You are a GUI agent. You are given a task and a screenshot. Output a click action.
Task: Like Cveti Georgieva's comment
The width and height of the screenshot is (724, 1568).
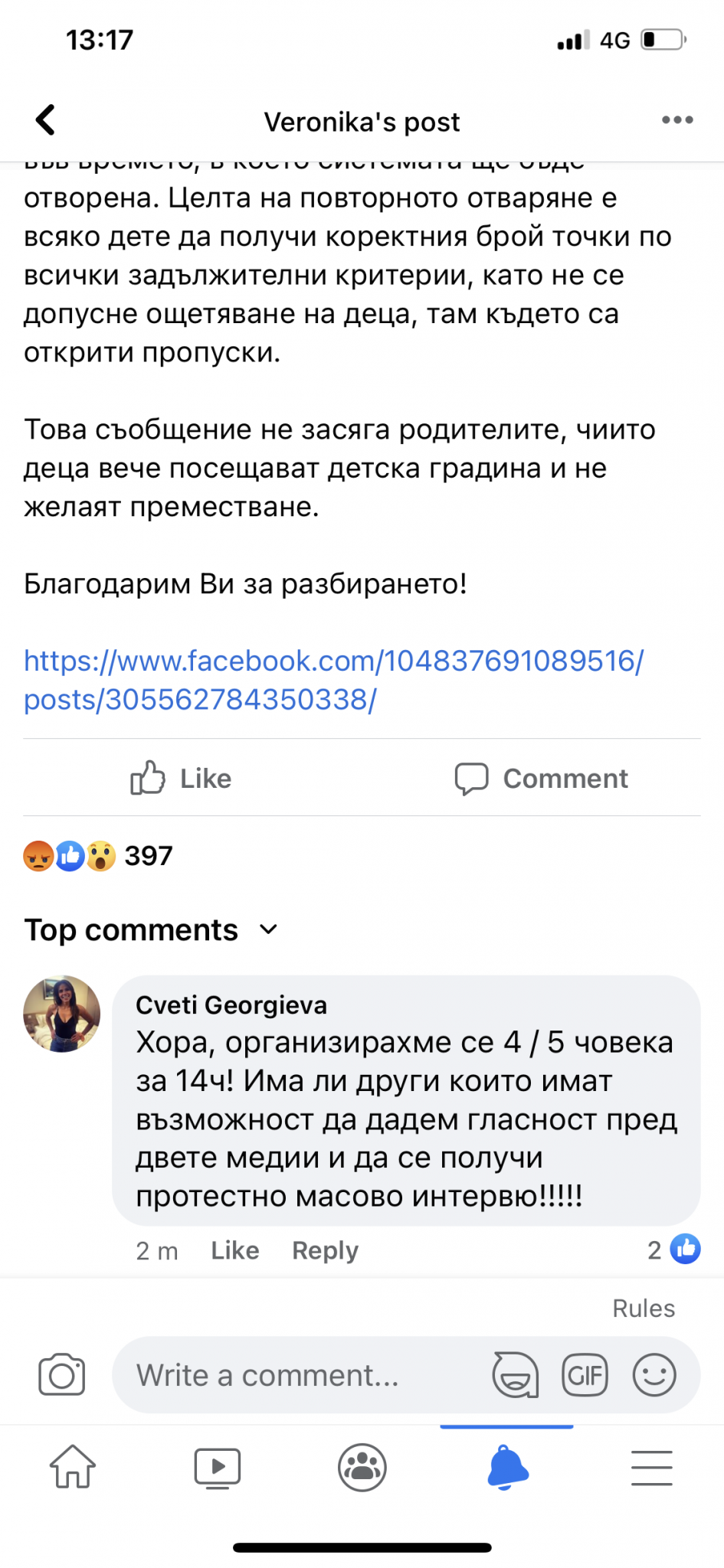234,1250
